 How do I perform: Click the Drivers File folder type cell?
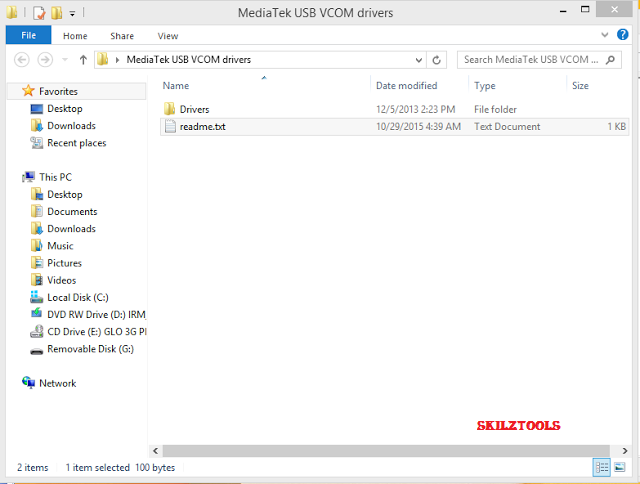pos(495,109)
